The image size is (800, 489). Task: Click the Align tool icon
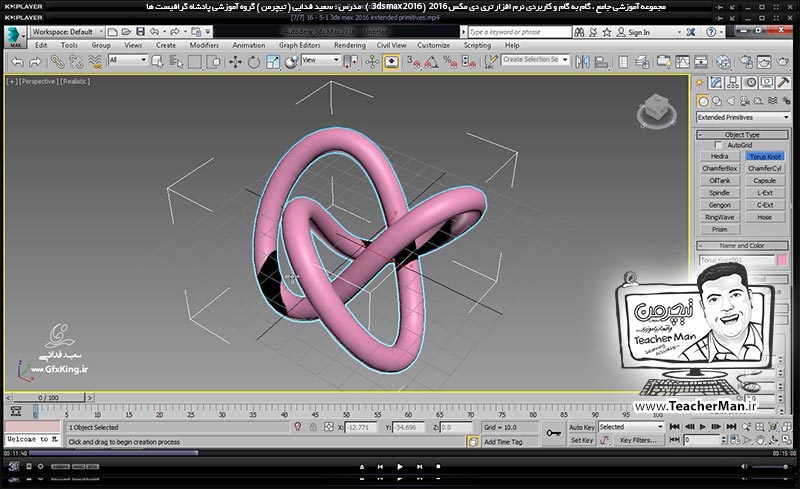(602, 62)
